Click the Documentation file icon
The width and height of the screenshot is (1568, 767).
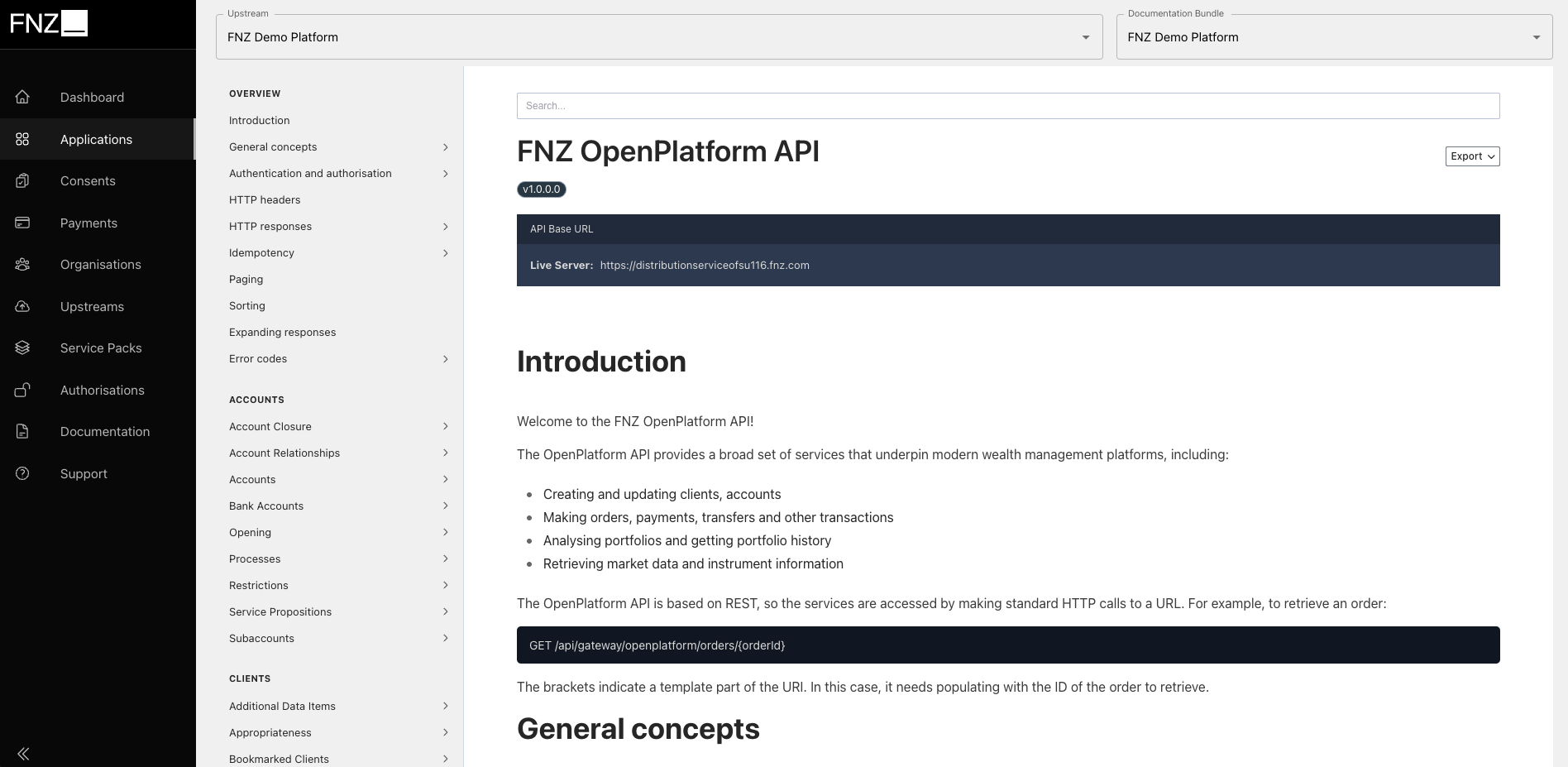[22, 431]
